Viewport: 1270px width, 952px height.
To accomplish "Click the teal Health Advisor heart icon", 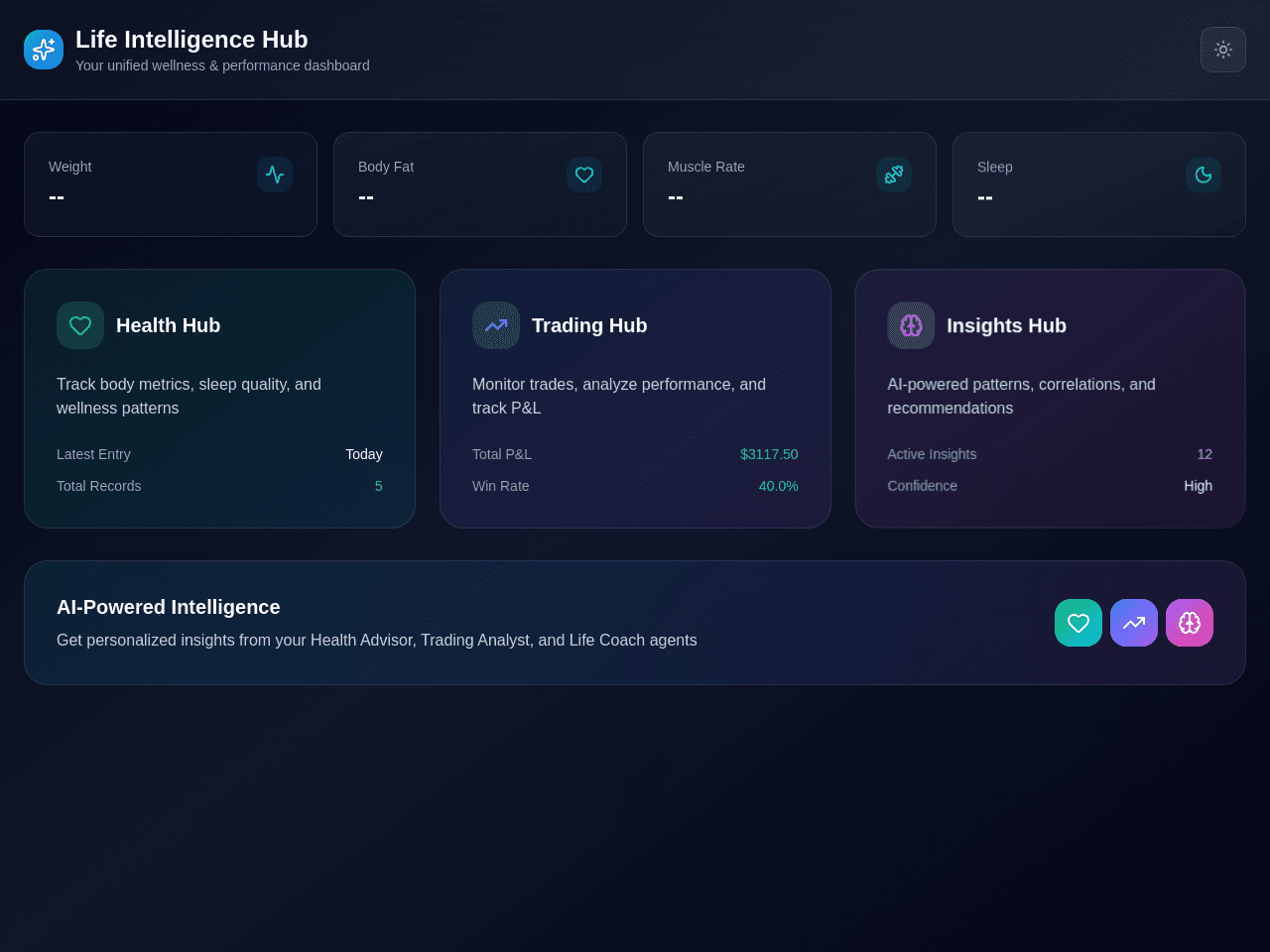I will pyautogui.click(x=1079, y=623).
